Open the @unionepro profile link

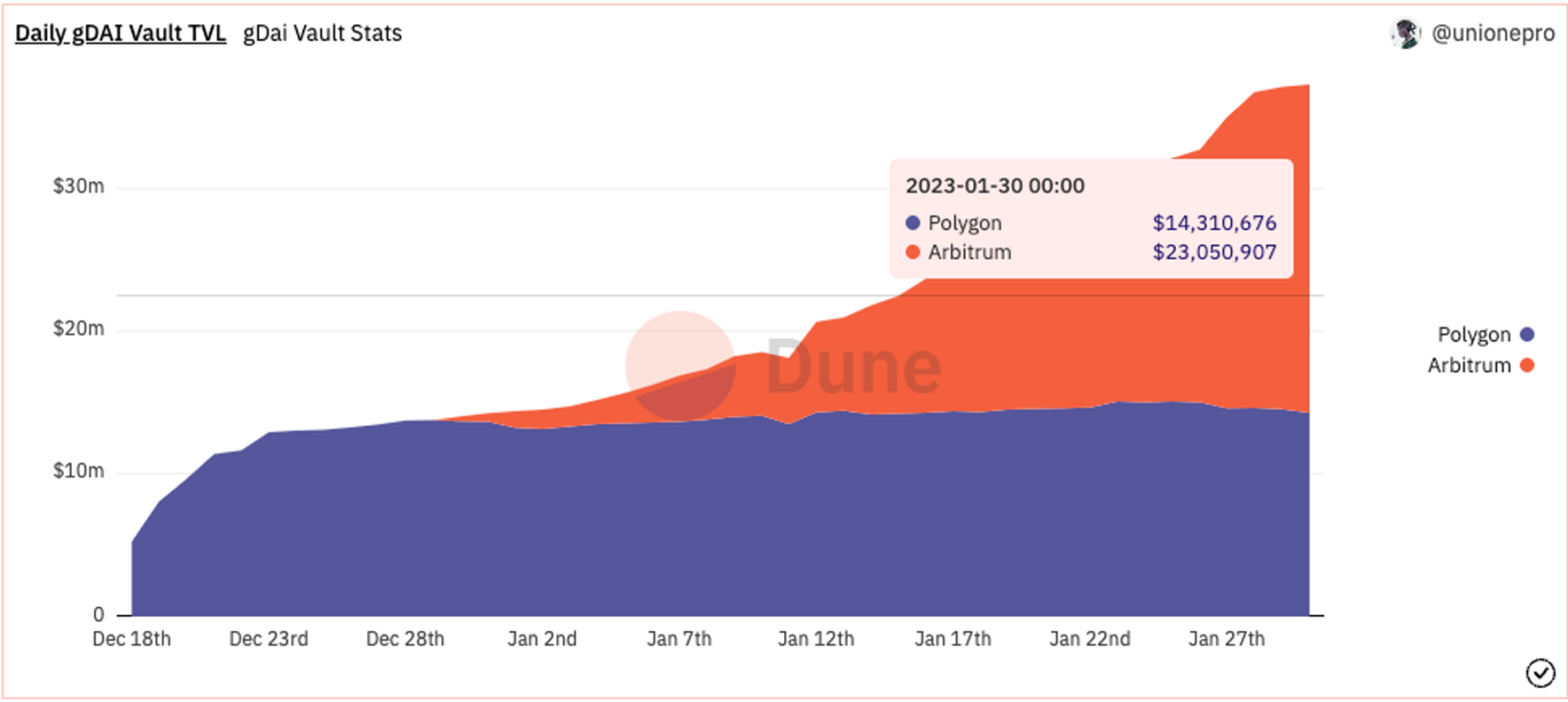pyautogui.click(x=1493, y=33)
